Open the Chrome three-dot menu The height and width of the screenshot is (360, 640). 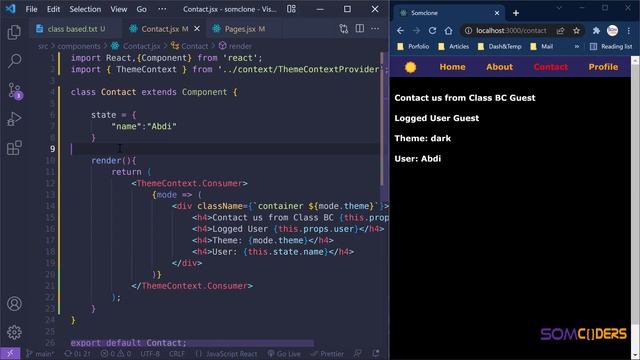(x=629, y=31)
